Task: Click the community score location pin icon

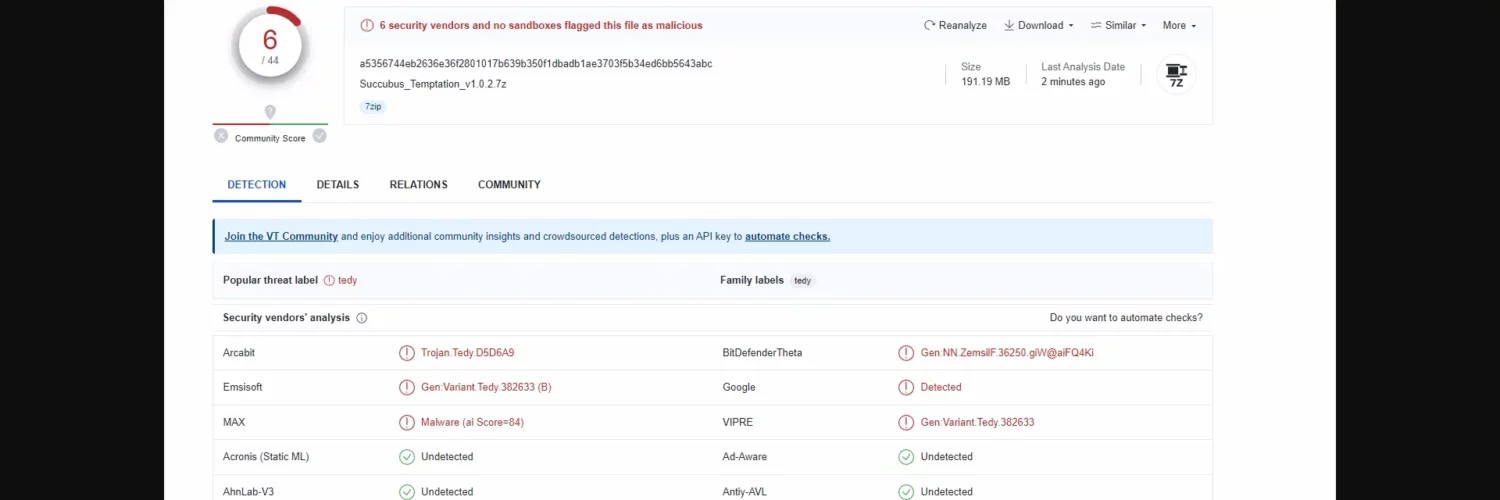Action: coord(270,112)
